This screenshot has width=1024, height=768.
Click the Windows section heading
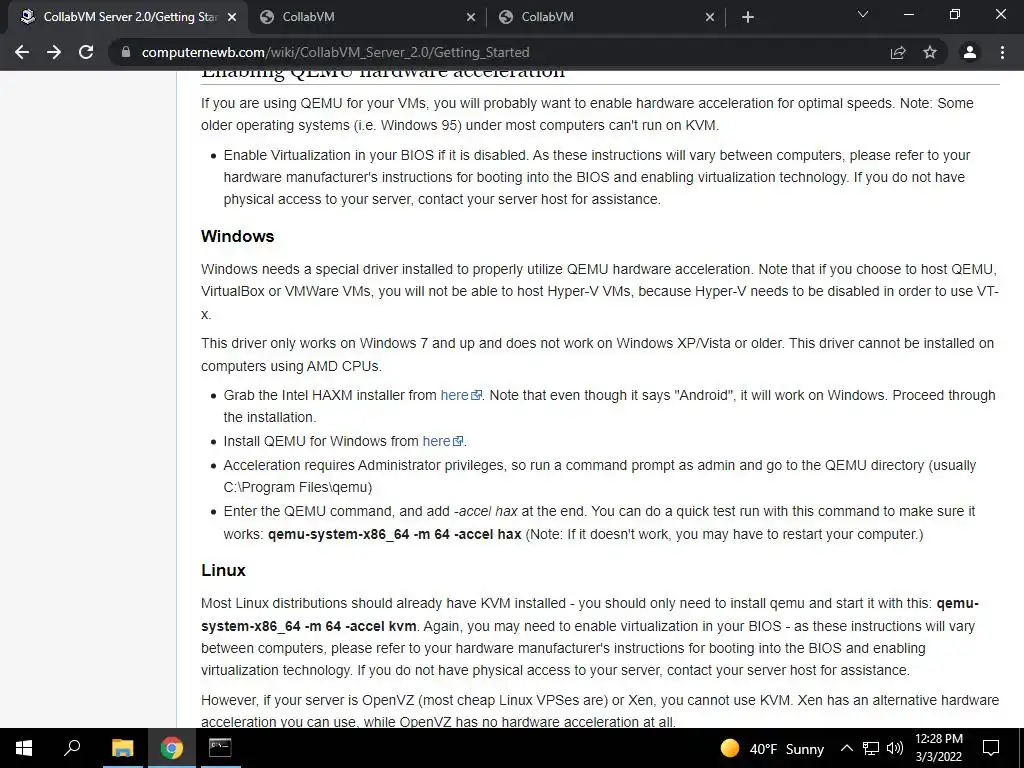[238, 236]
